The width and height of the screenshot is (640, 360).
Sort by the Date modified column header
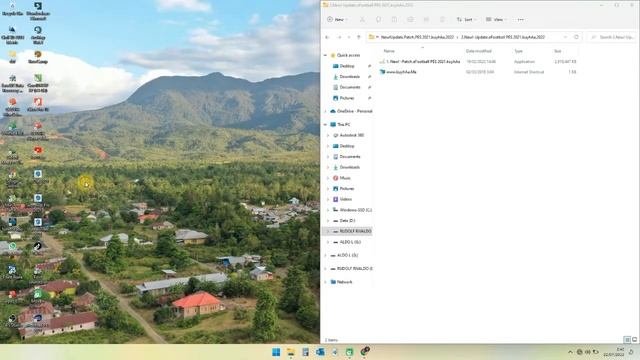tap(478, 51)
